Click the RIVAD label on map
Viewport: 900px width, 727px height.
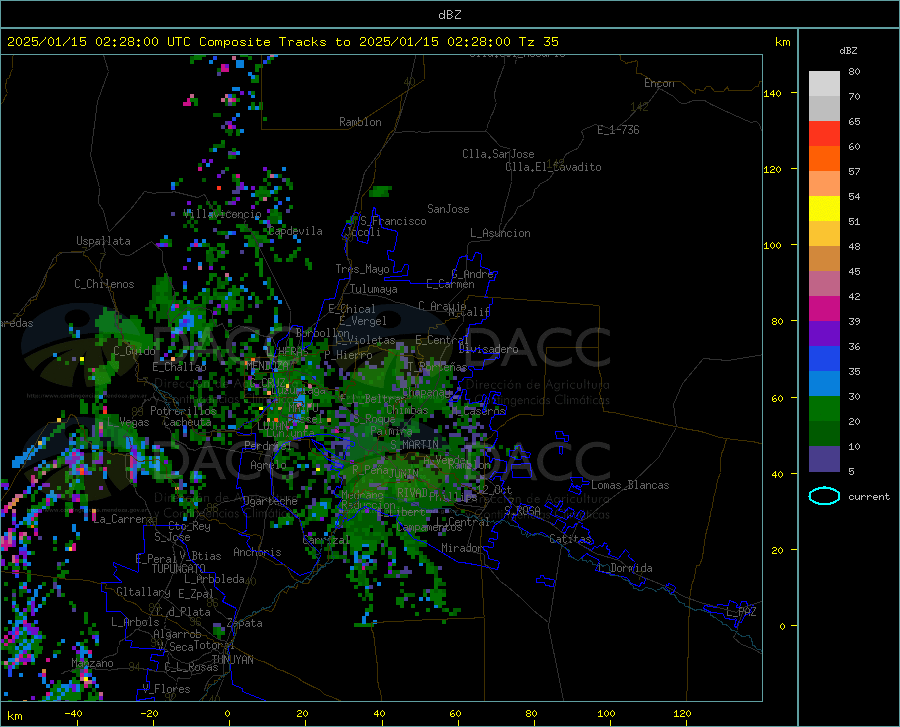412,493
